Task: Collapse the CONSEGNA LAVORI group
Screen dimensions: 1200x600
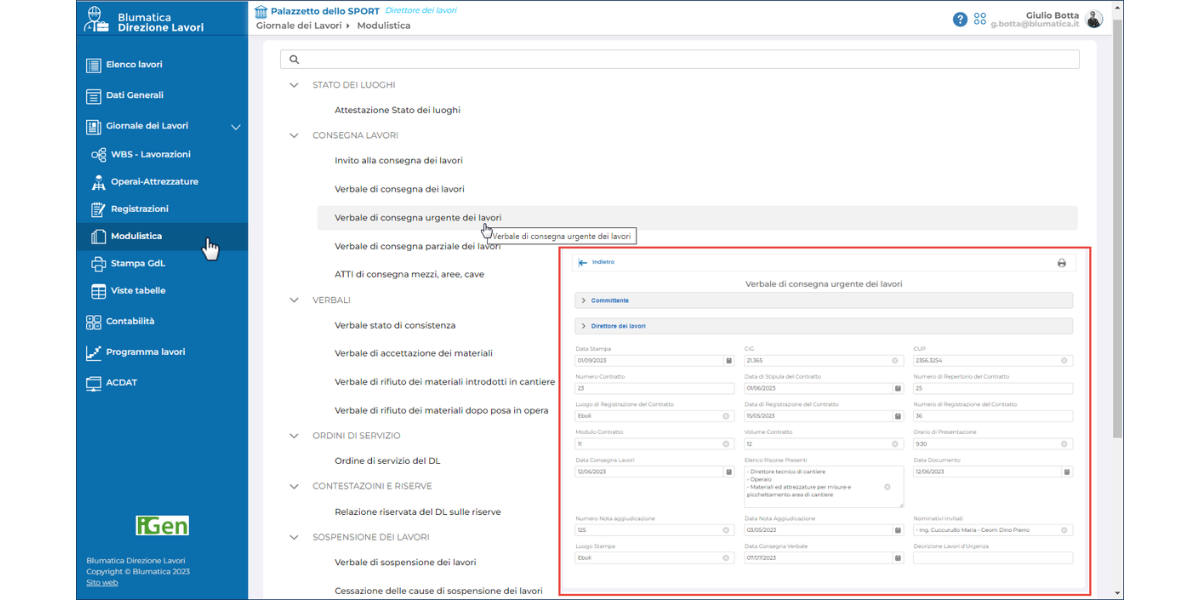Action: pos(294,135)
